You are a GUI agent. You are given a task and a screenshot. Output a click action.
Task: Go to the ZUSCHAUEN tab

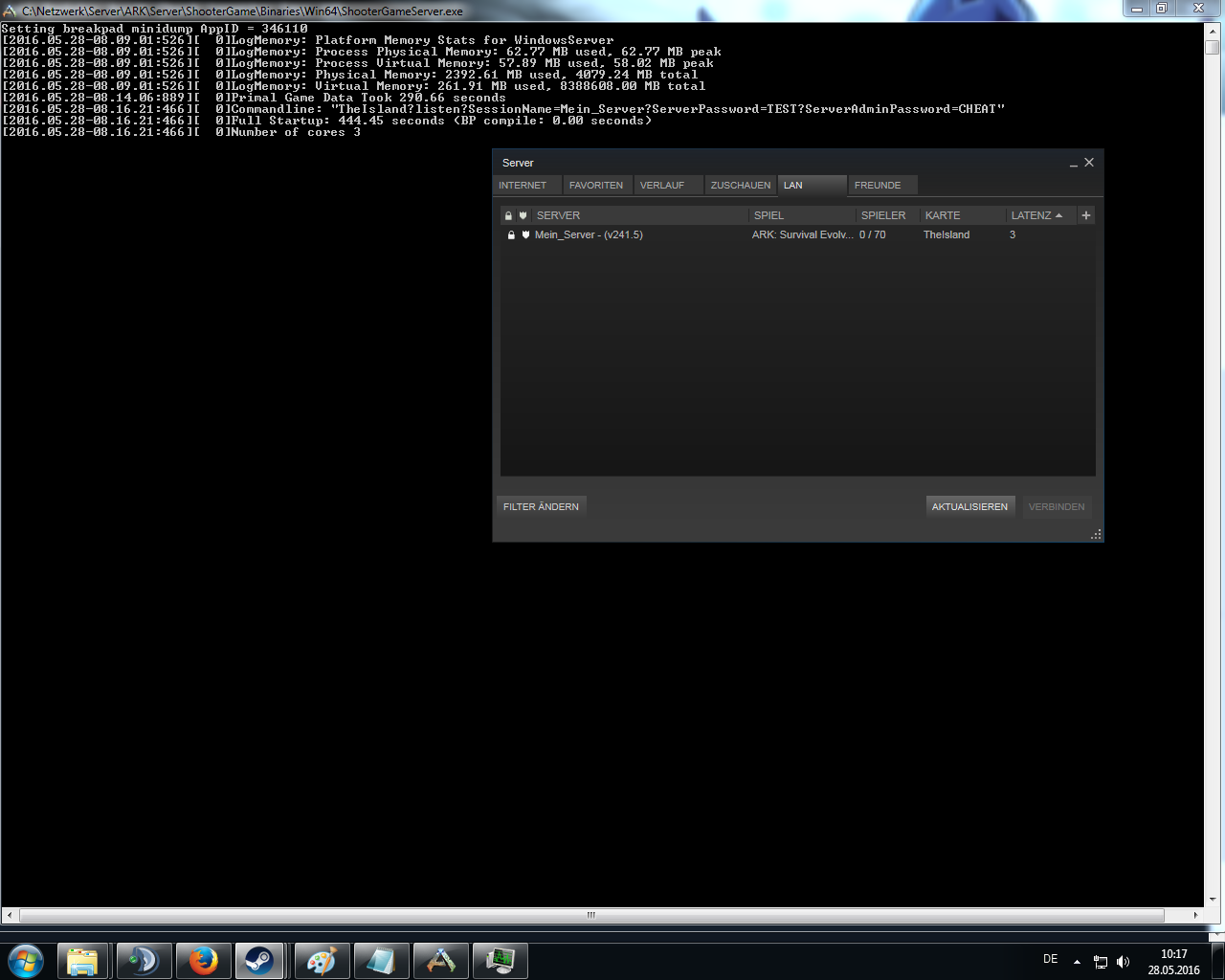pos(740,186)
